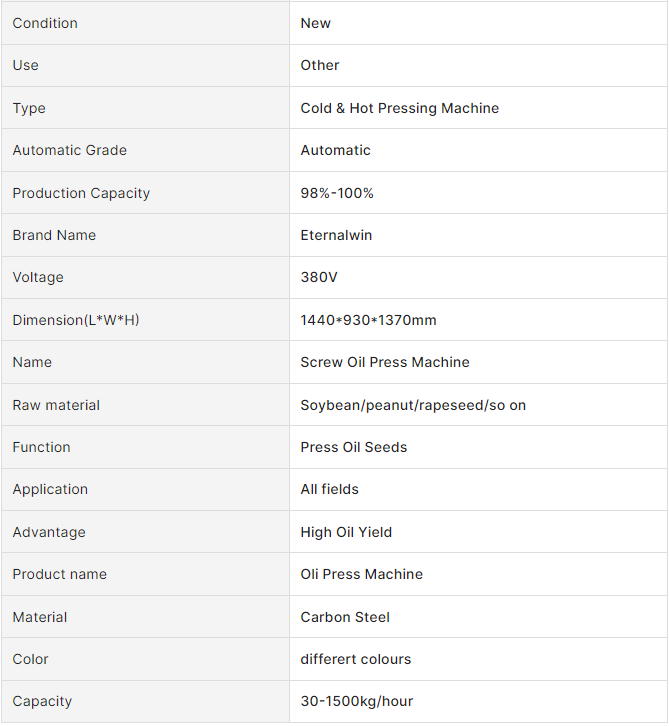Viewport: 669px width, 726px height.
Task: Click the "Dimension(L*W*H)" row label
Action: click(76, 320)
